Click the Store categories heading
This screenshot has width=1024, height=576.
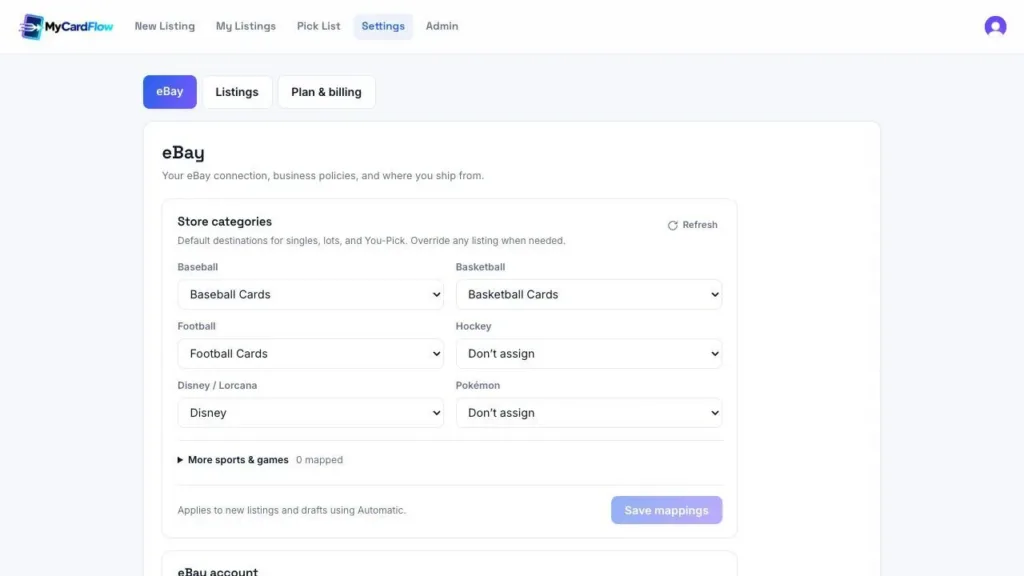225,221
